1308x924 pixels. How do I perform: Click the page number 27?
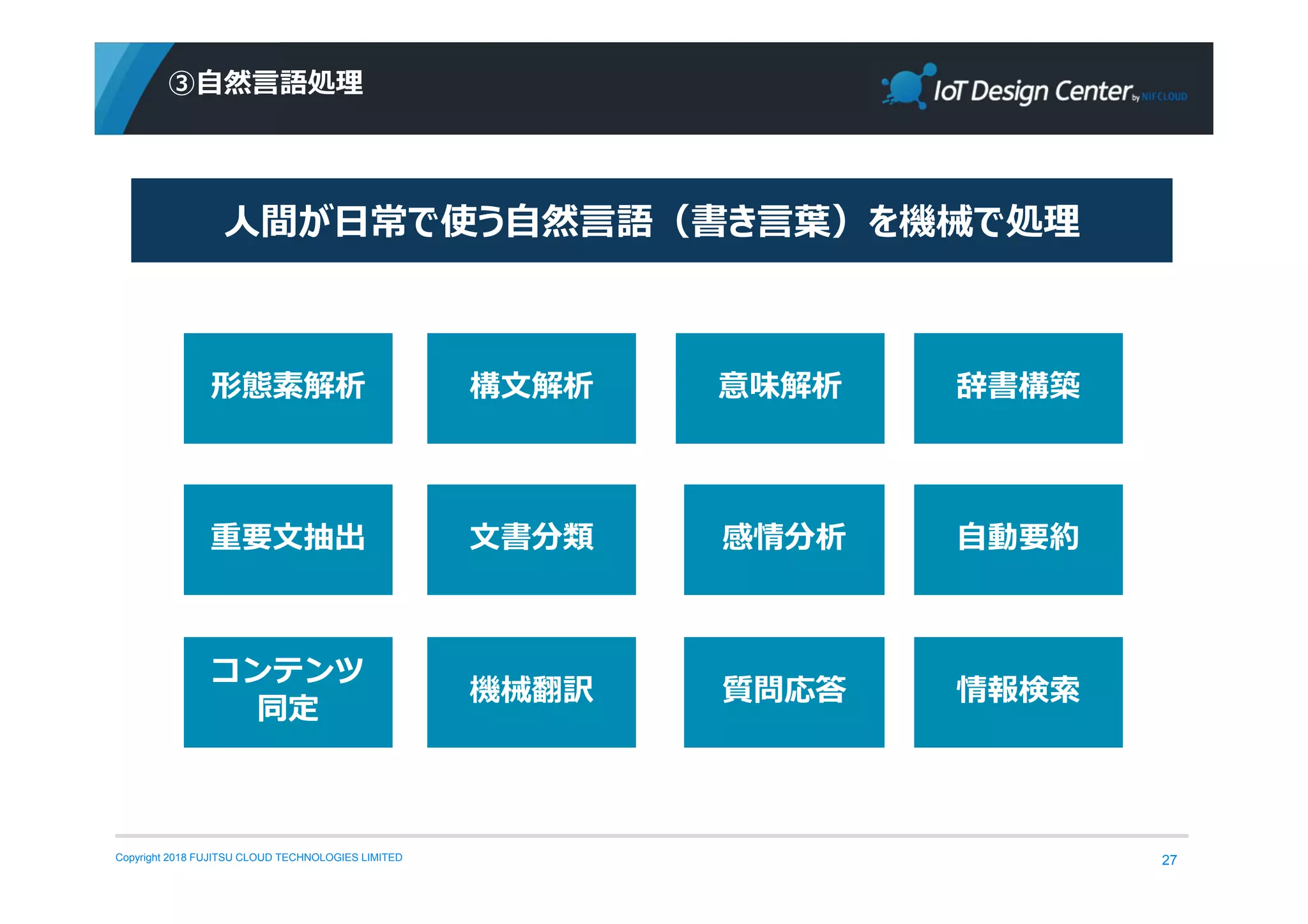point(1169,860)
